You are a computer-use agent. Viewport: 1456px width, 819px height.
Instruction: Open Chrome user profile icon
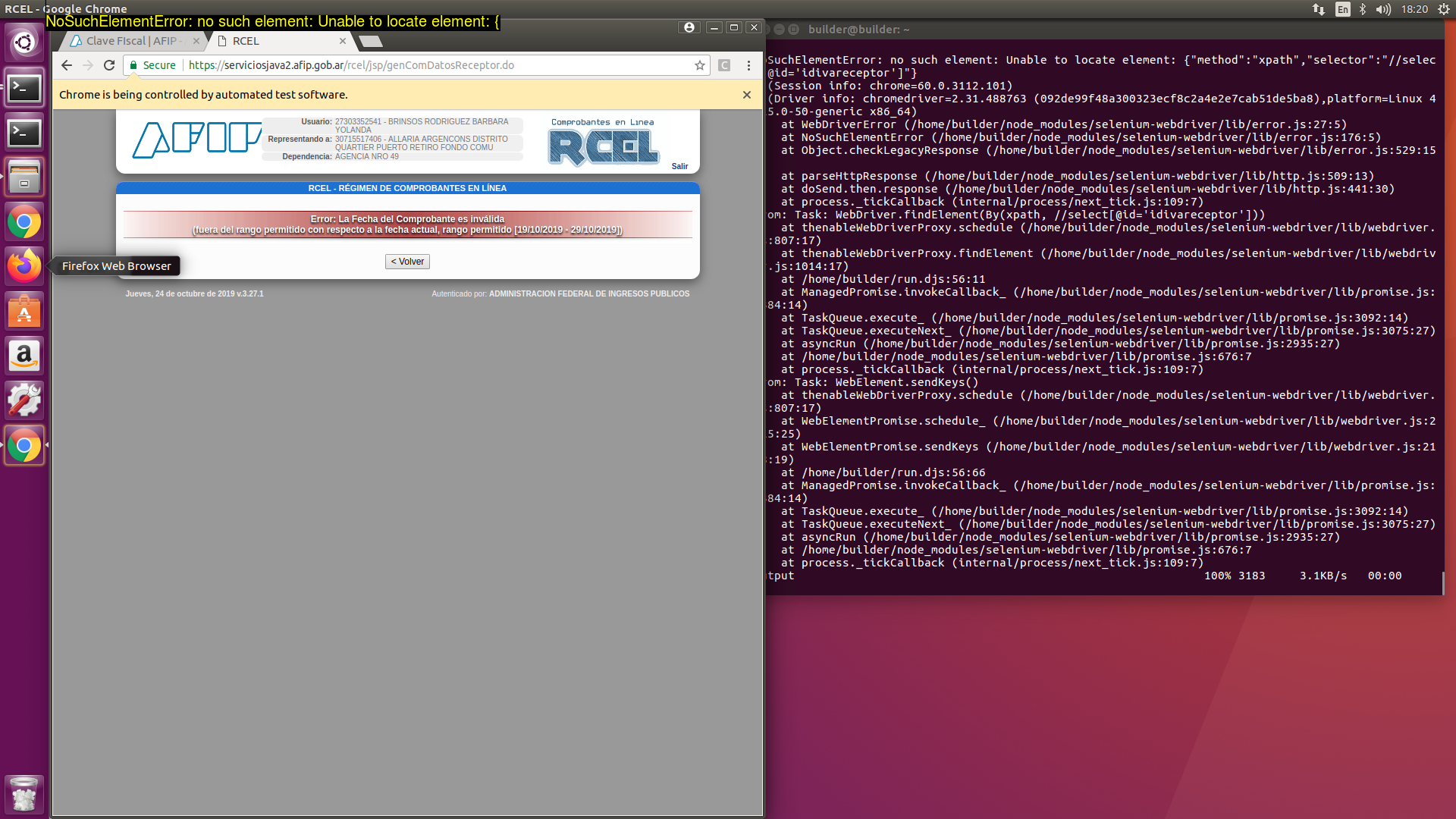point(689,27)
